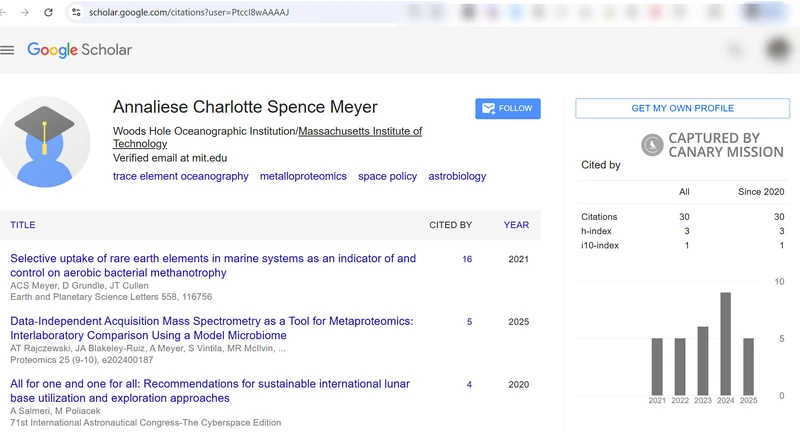This screenshot has height=432, width=800.
Task: Open metalloproteomics interest tag
Action: tap(303, 176)
